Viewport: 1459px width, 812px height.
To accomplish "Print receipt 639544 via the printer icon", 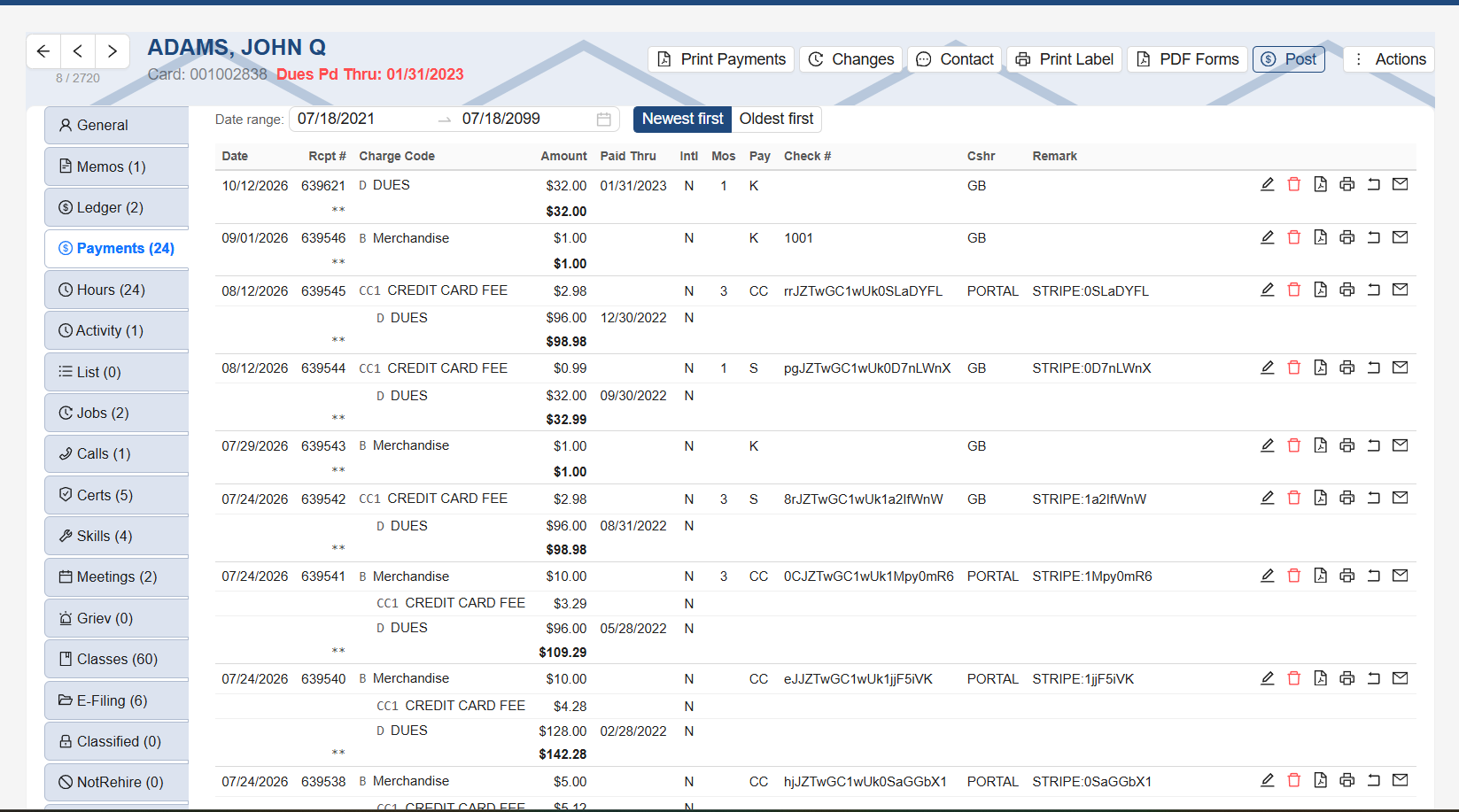I will [1347, 367].
